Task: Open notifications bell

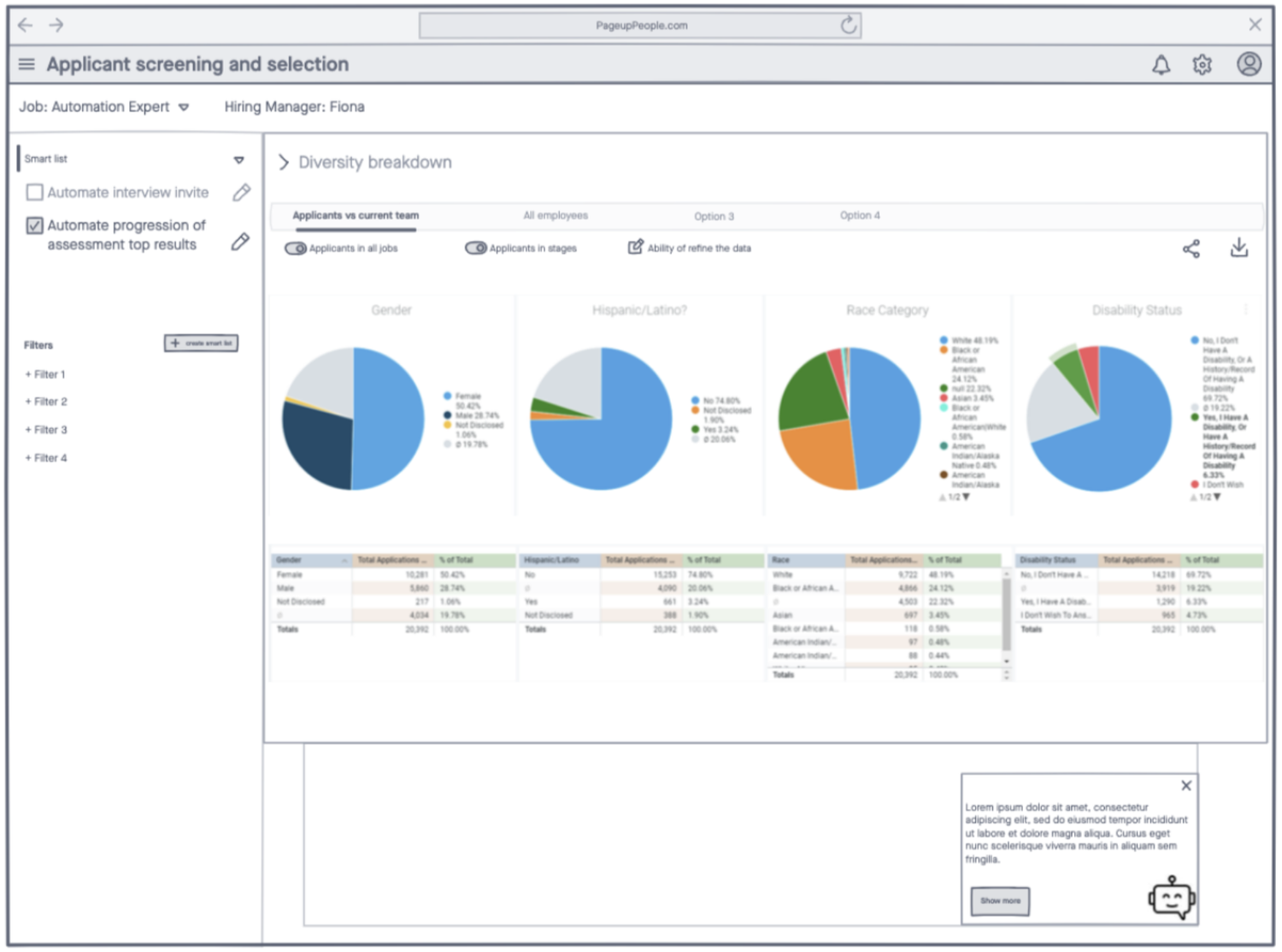Action: click(1161, 65)
